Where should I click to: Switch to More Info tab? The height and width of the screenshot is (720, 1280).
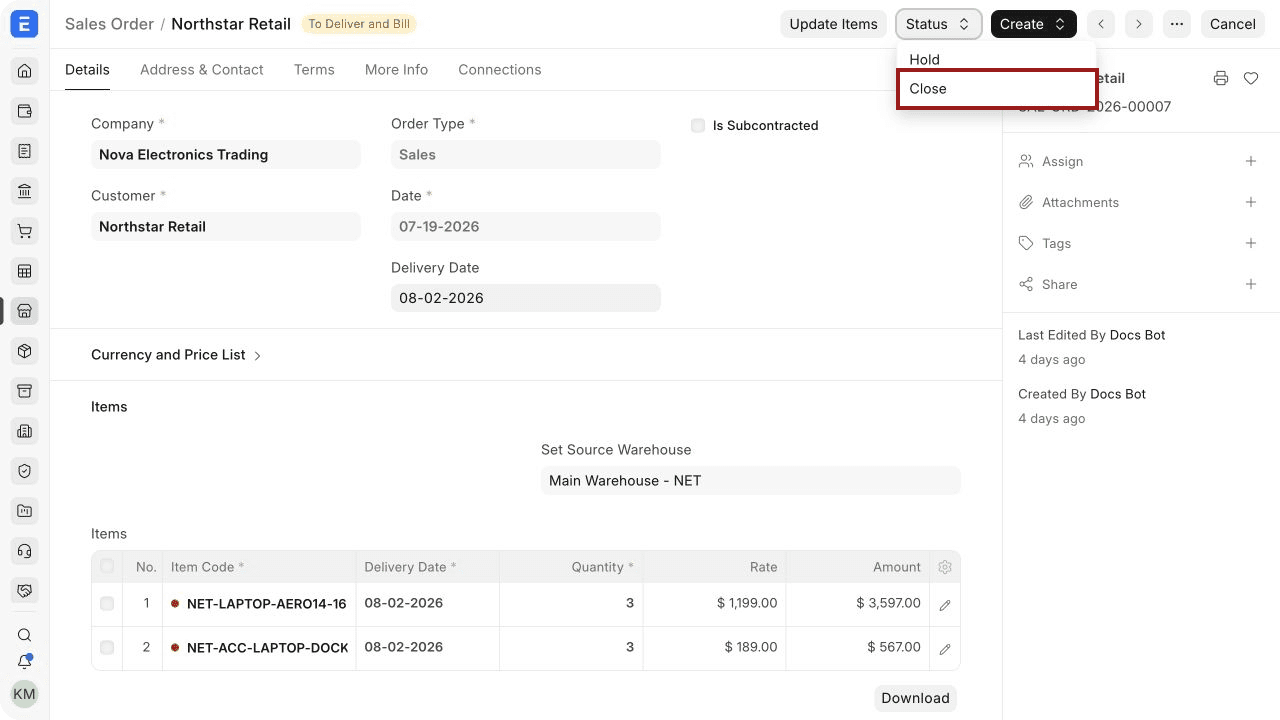pyautogui.click(x=396, y=70)
